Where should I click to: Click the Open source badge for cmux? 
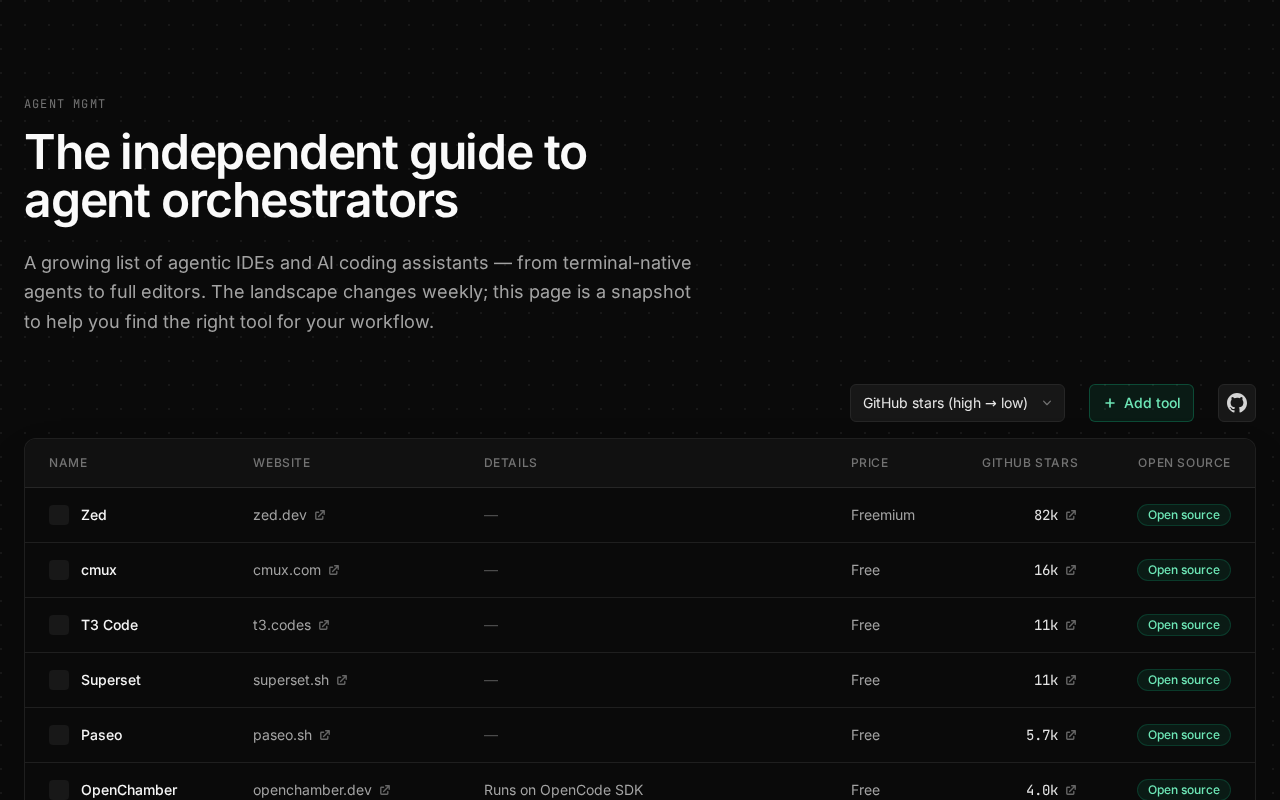pos(1184,570)
